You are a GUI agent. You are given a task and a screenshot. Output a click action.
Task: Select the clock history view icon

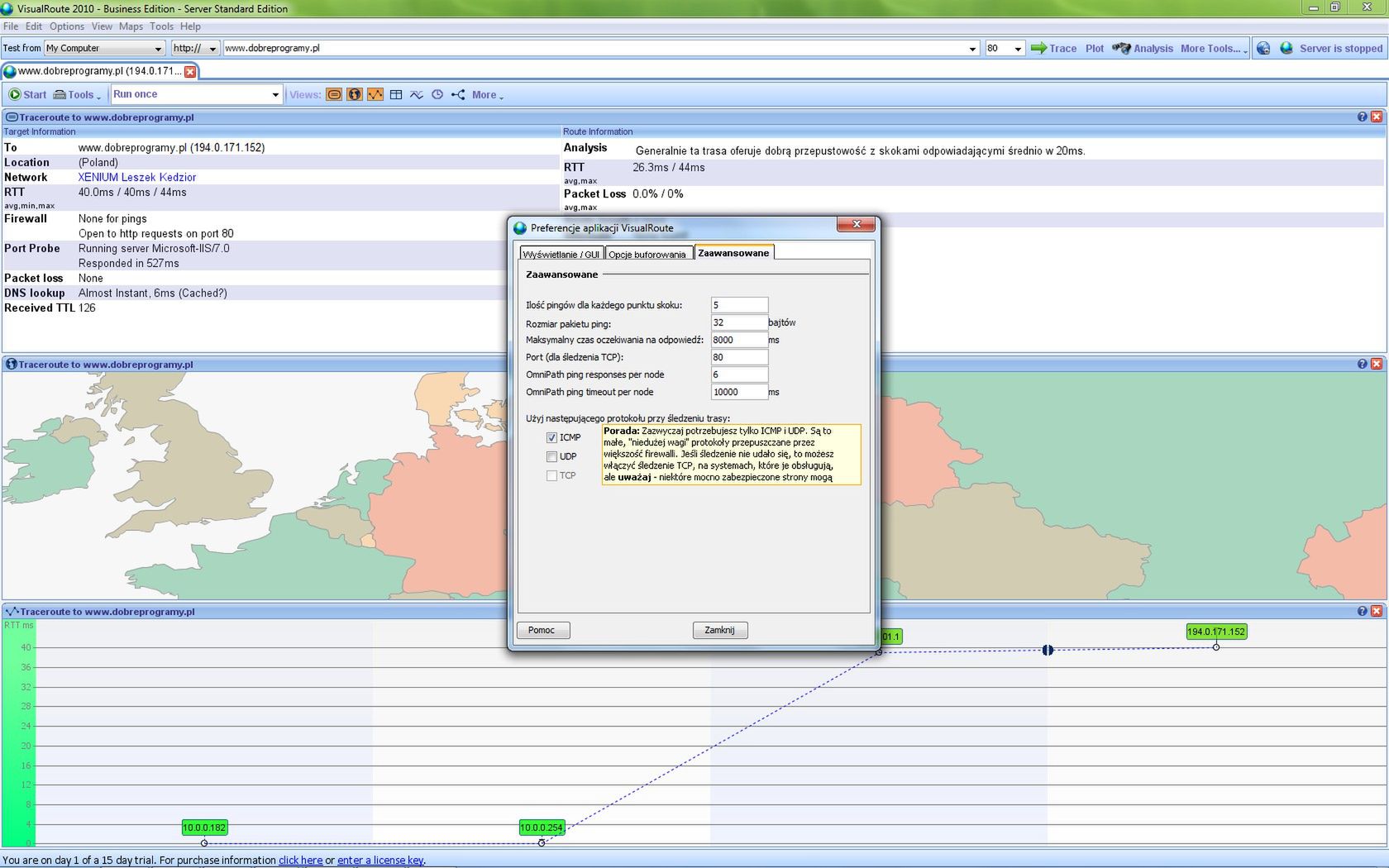coord(437,95)
